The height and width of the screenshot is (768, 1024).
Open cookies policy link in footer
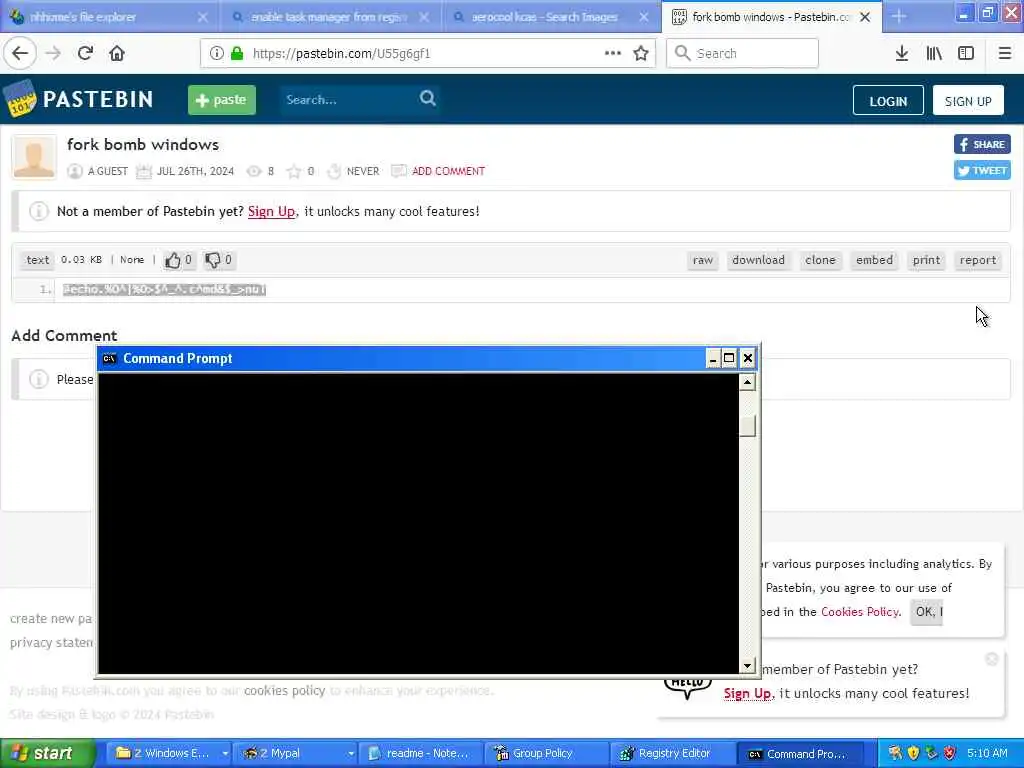pyautogui.click(x=284, y=690)
